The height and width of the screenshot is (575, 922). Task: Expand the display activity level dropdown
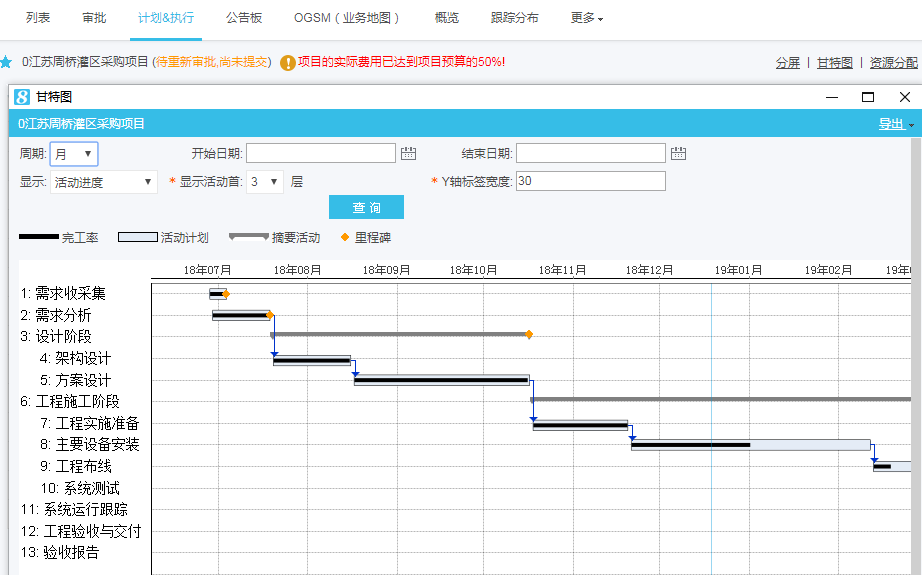(x=265, y=182)
